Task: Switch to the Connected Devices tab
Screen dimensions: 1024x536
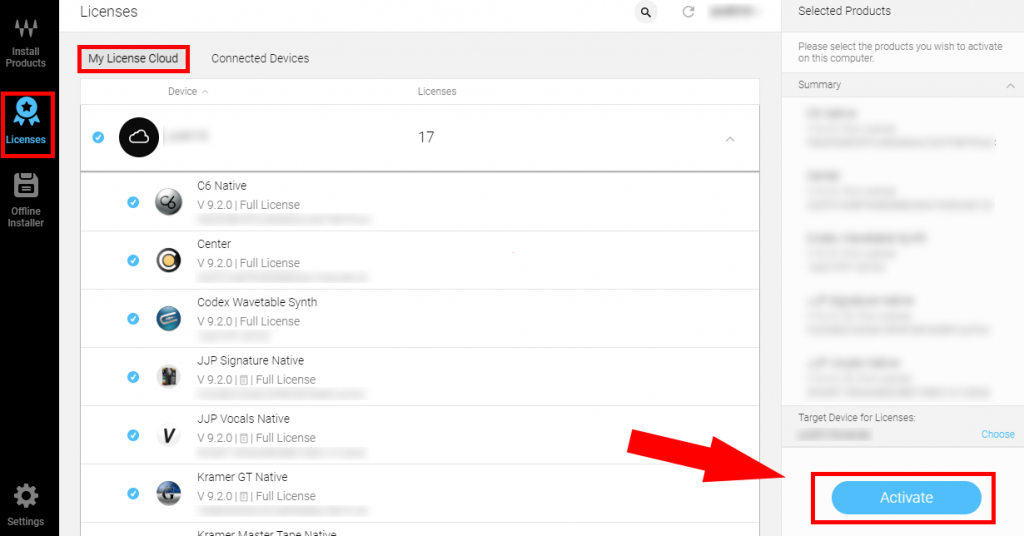Action: [x=260, y=58]
